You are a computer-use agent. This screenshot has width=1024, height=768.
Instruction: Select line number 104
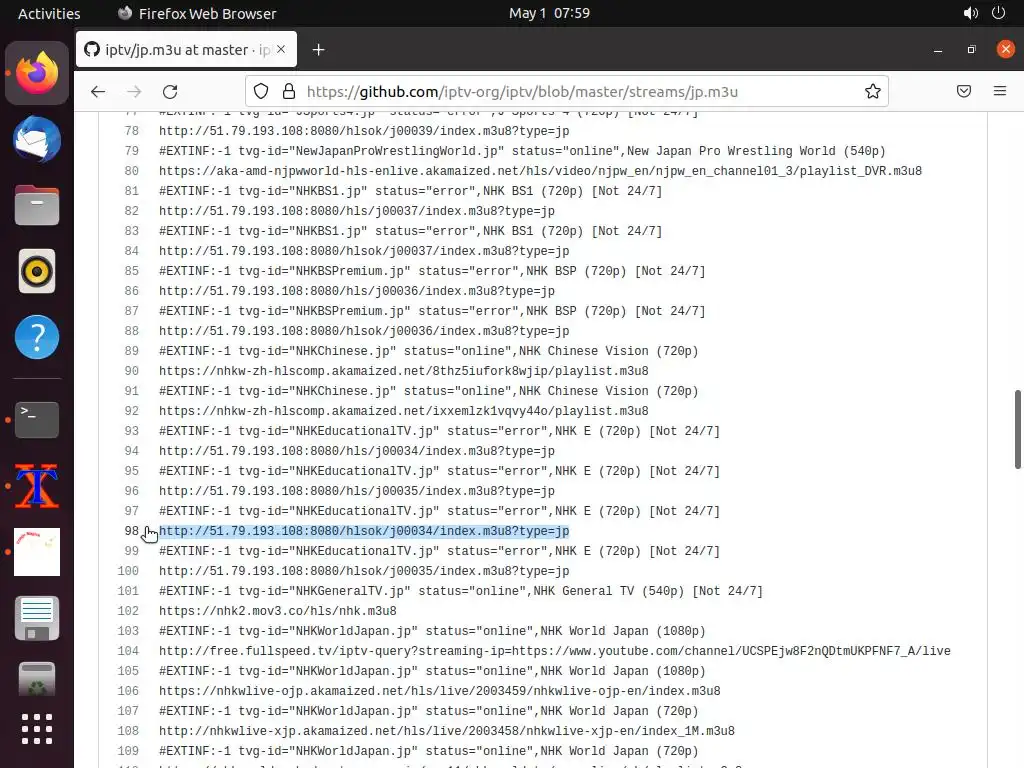pyautogui.click(x=128, y=651)
